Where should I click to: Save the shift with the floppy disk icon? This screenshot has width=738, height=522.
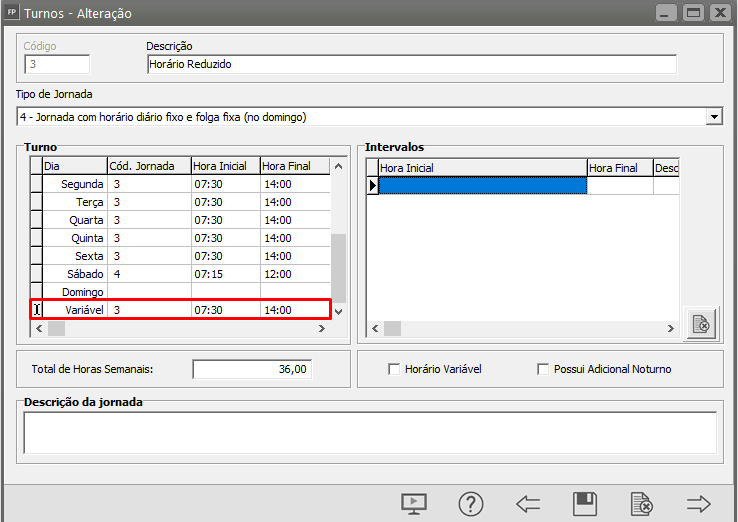584,503
